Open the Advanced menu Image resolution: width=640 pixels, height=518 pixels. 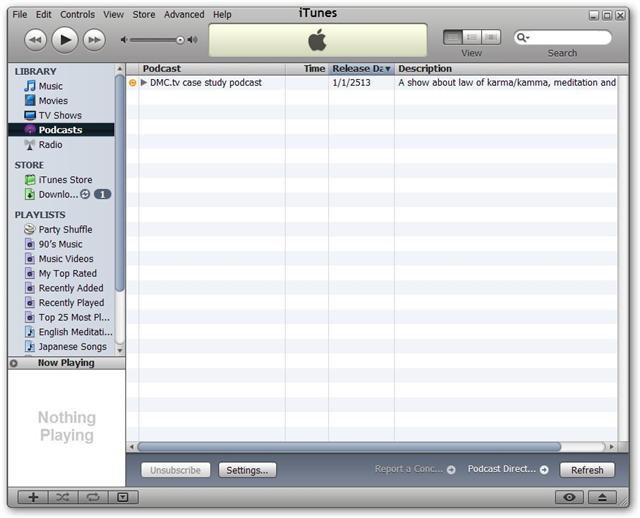click(x=183, y=14)
